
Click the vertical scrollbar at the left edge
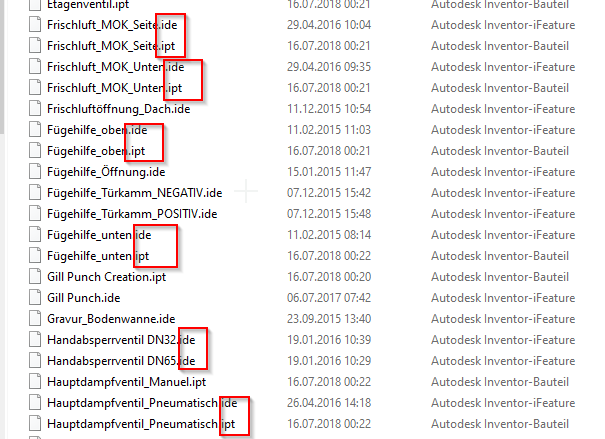2,66
